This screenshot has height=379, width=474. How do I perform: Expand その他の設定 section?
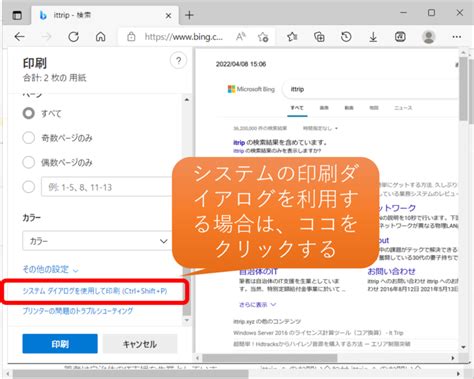[x=50, y=269]
